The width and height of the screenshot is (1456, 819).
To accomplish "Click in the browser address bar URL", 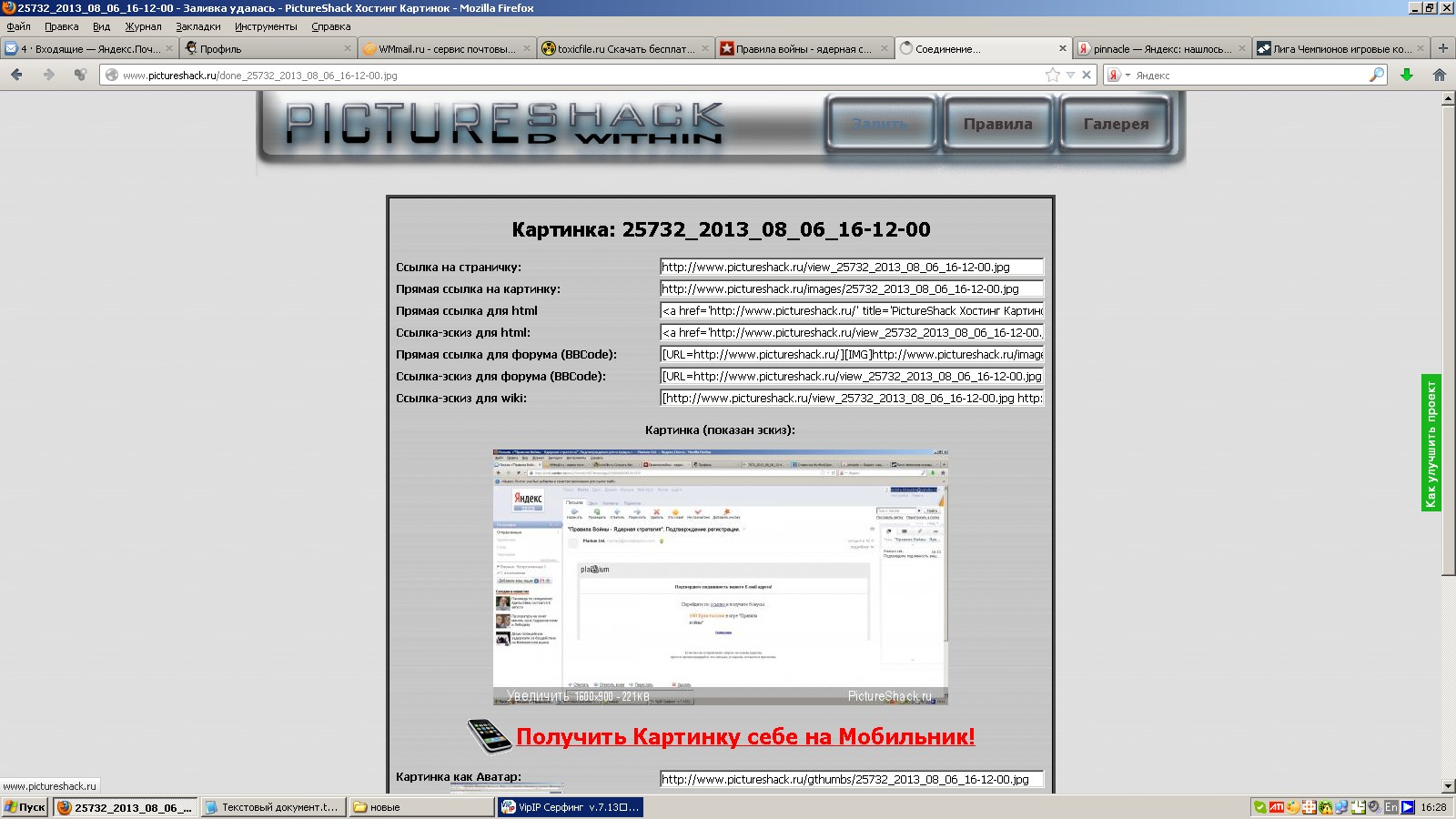I will click(582, 75).
